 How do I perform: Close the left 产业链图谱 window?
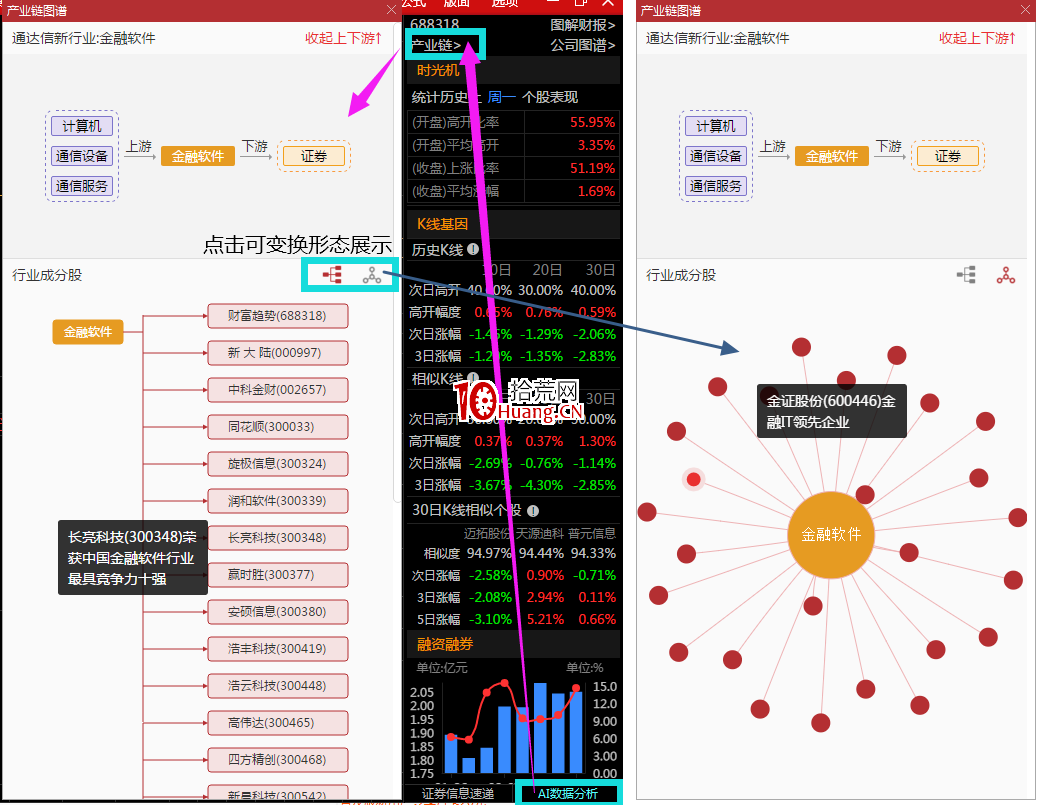pos(391,10)
